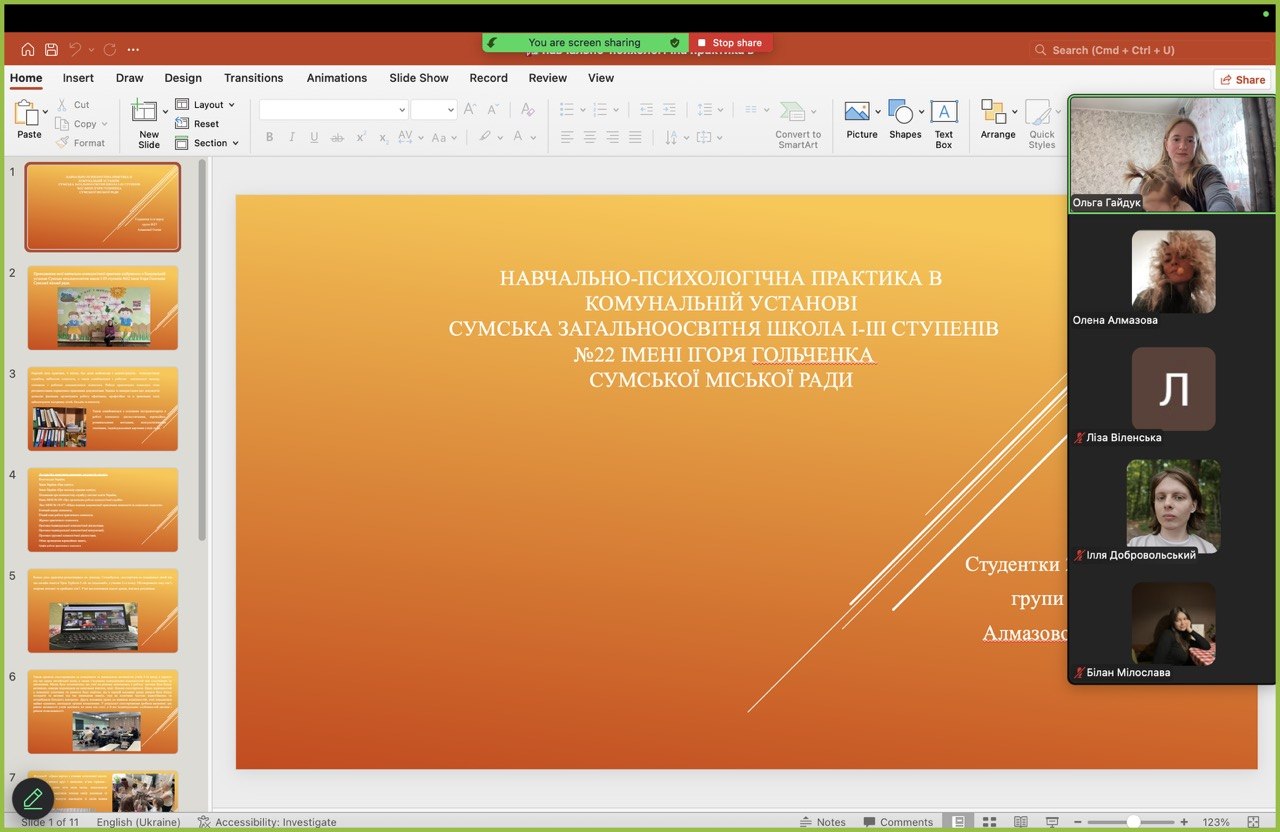
Task: Click the Format painter brush
Action: point(62,142)
